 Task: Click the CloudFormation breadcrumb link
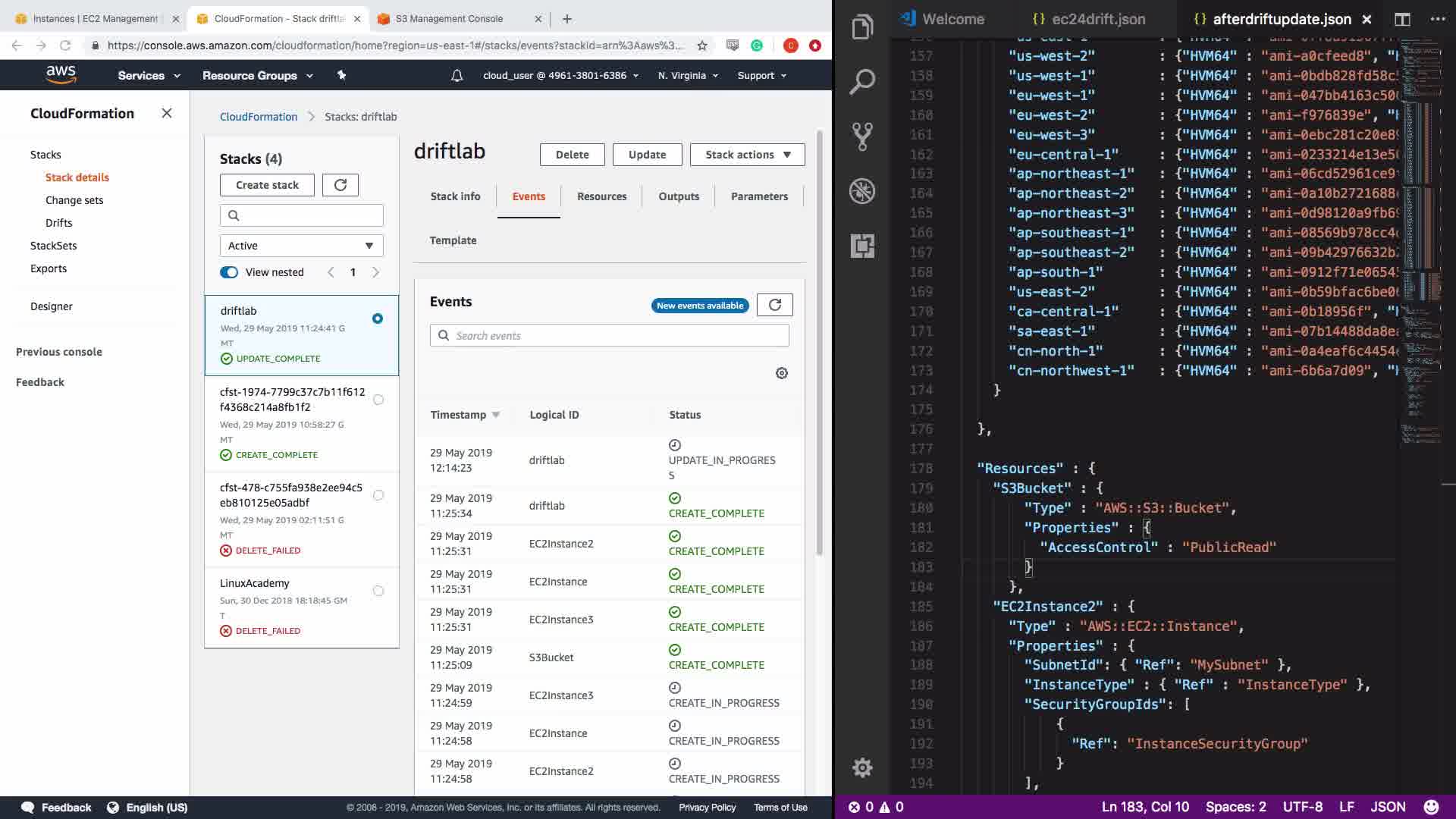[259, 117]
